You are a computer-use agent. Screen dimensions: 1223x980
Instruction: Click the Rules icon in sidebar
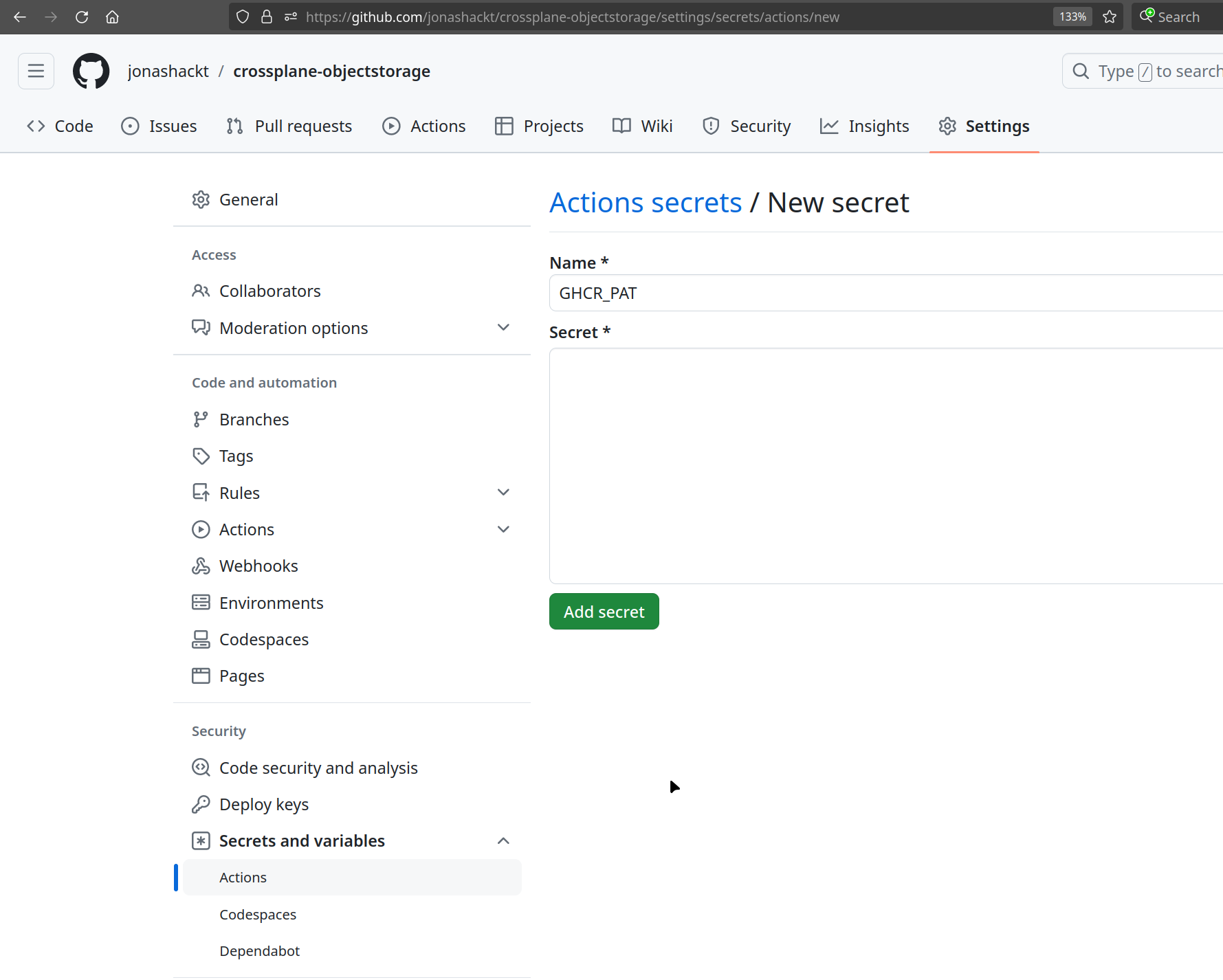201,493
